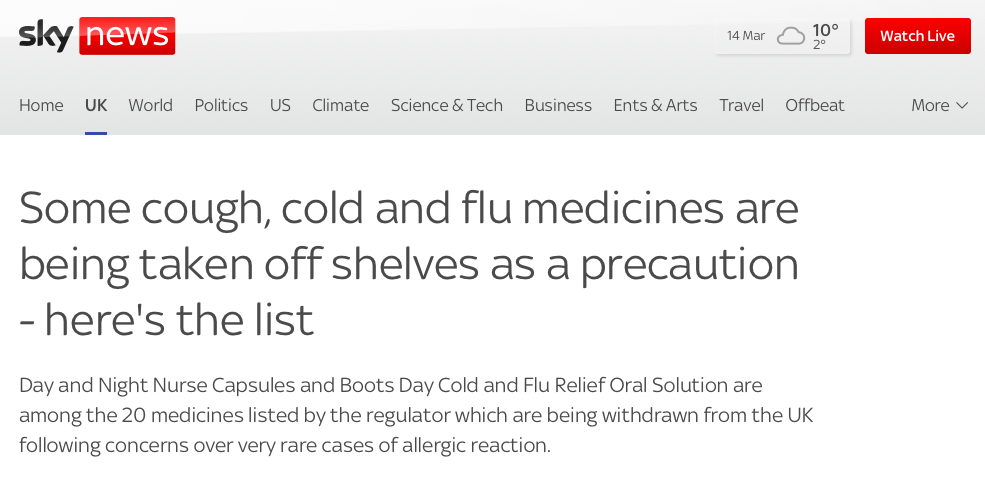Open the Home section
Viewport: 985px width, 482px height.
pos(41,105)
